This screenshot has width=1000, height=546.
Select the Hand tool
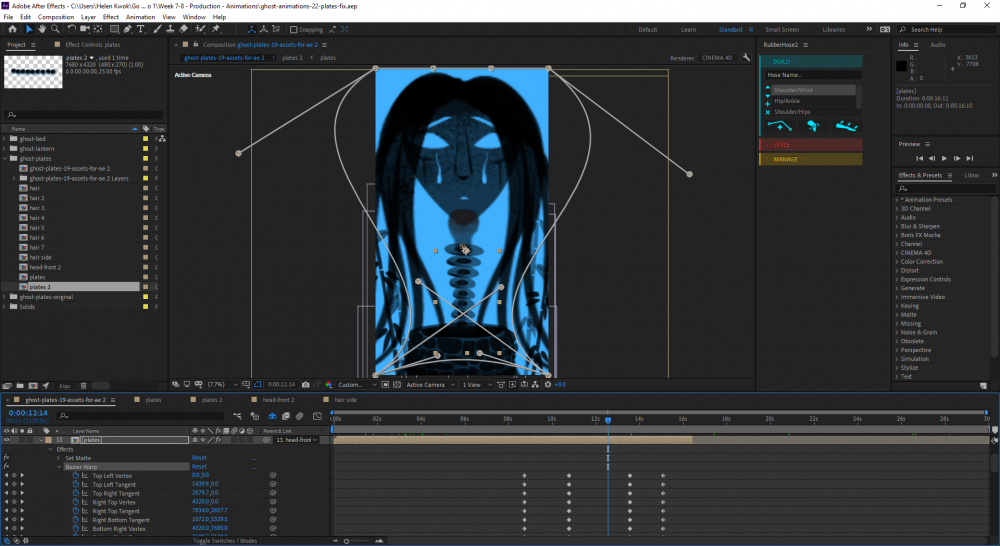(x=41, y=29)
